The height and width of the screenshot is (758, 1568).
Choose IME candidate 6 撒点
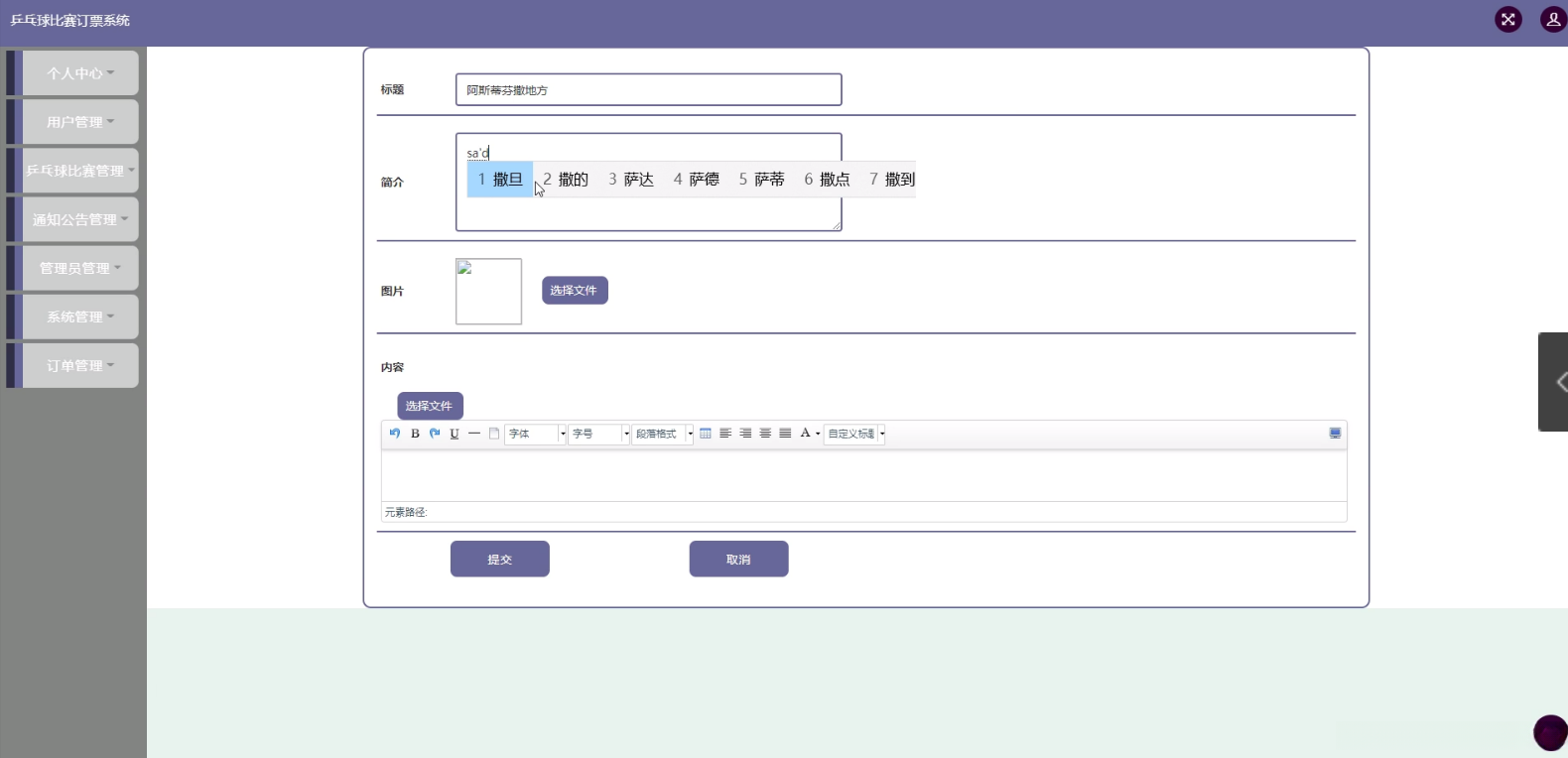coord(828,180)
